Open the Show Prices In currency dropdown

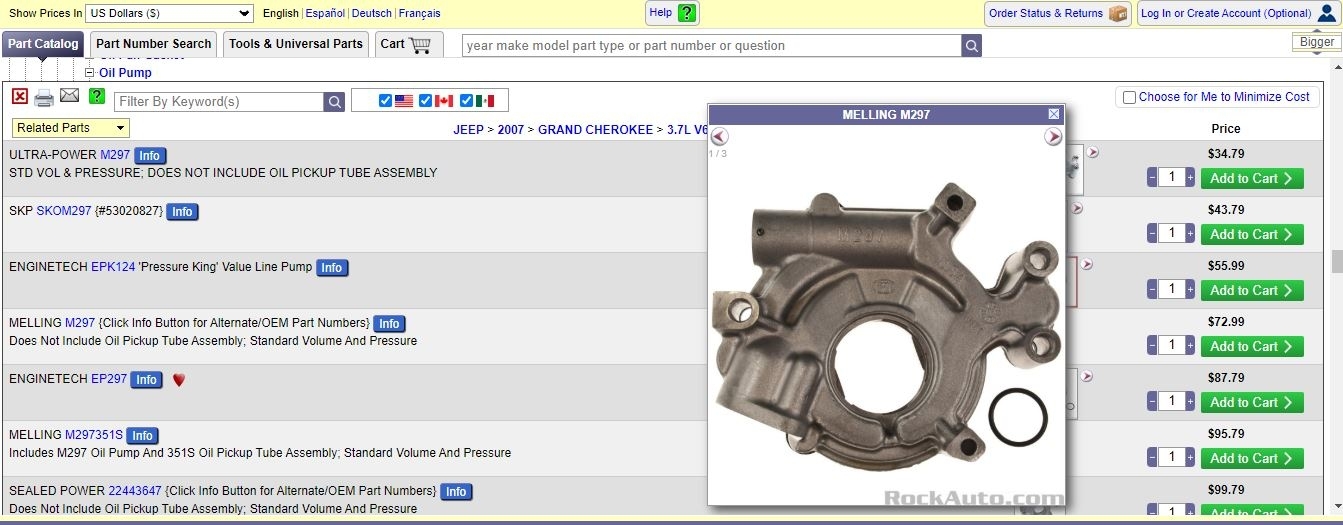tap(168, 14)
